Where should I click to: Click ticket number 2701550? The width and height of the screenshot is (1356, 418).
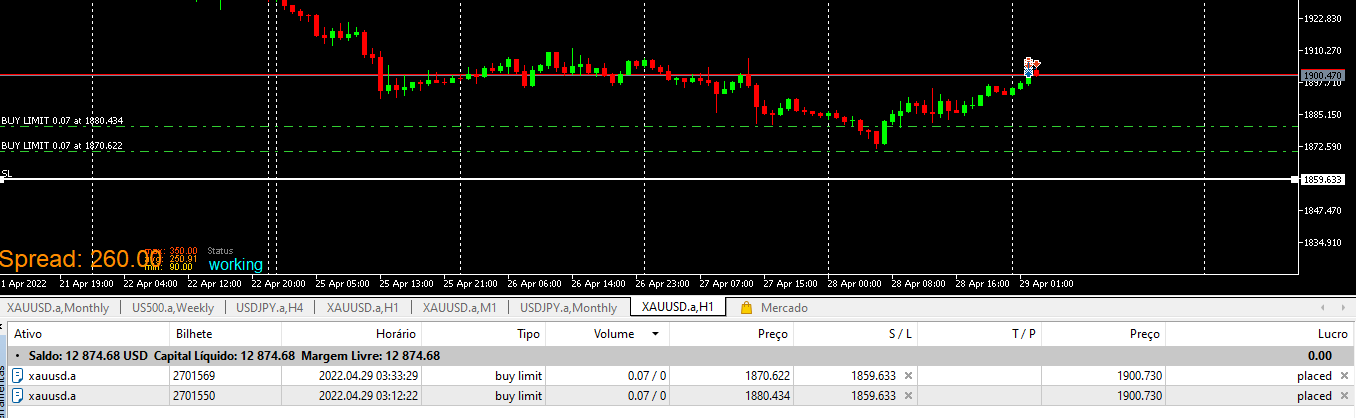point(195,396)
